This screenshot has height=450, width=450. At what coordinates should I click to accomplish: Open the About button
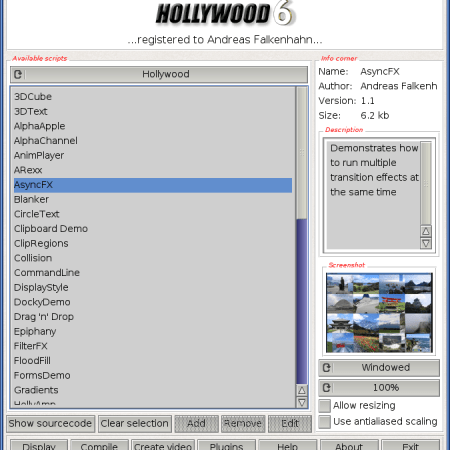(349, 445)
